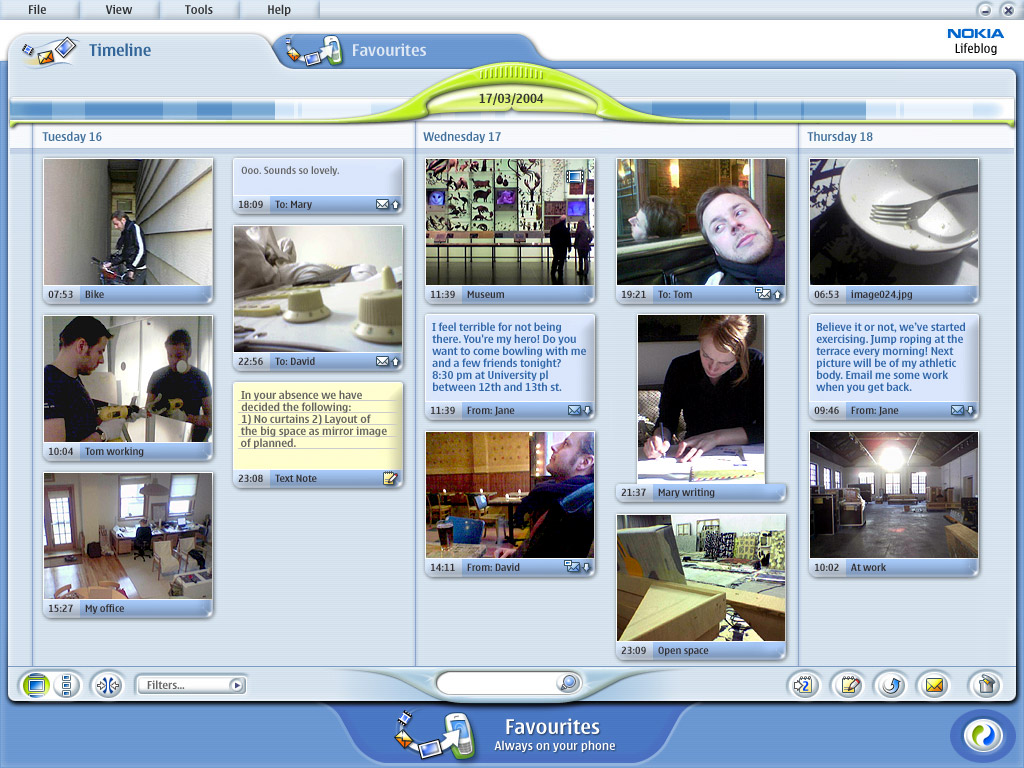The width and height of the screenshot is (1024, 768).
Task: Open the Tools menu
Action: click(x=198, y=10)
